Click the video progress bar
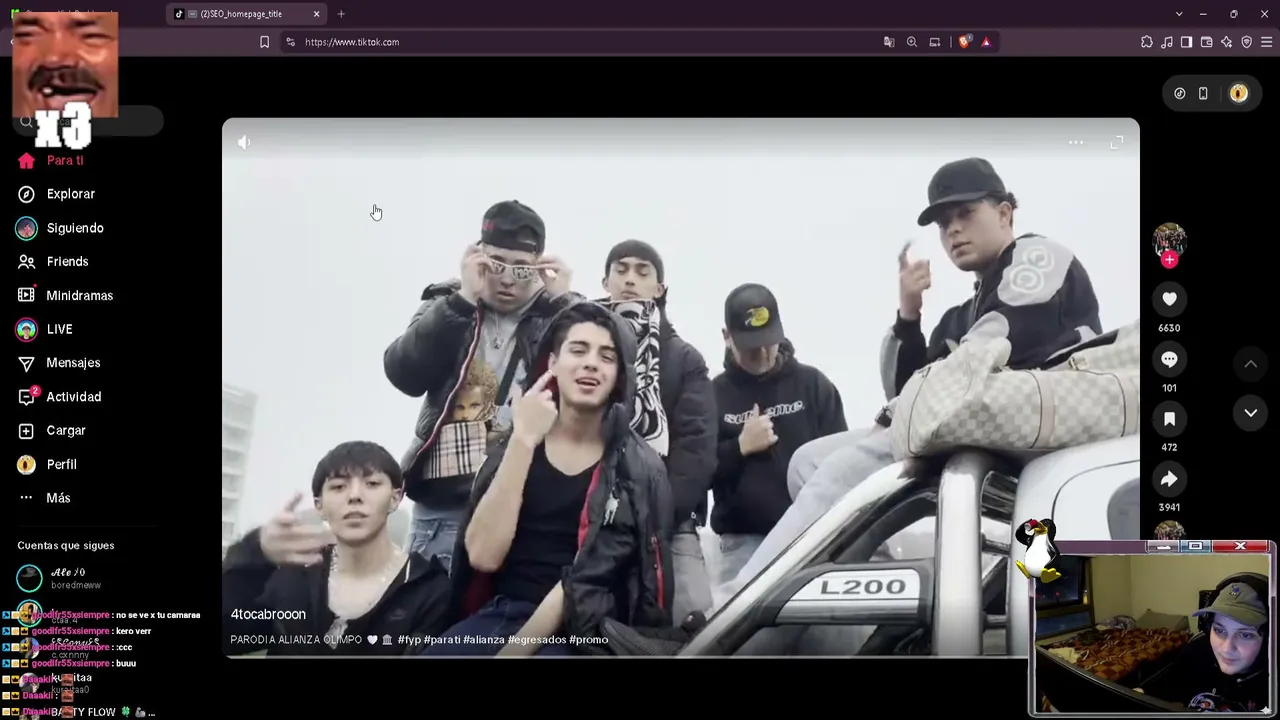1280x720 pixels. click(x=626, y=656)
